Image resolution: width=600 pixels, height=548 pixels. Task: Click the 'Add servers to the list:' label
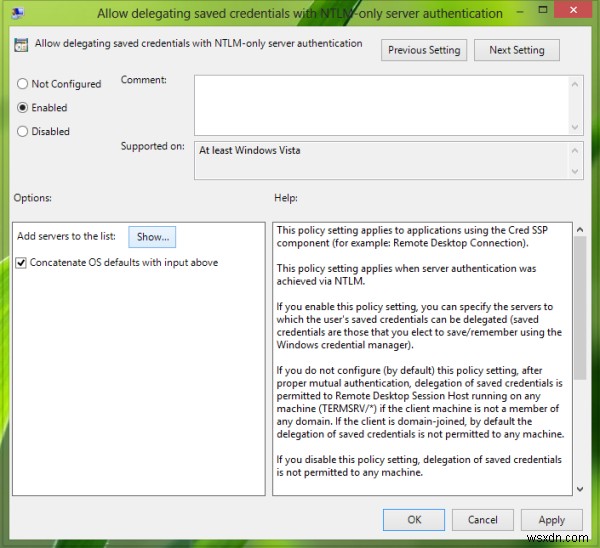66,236
